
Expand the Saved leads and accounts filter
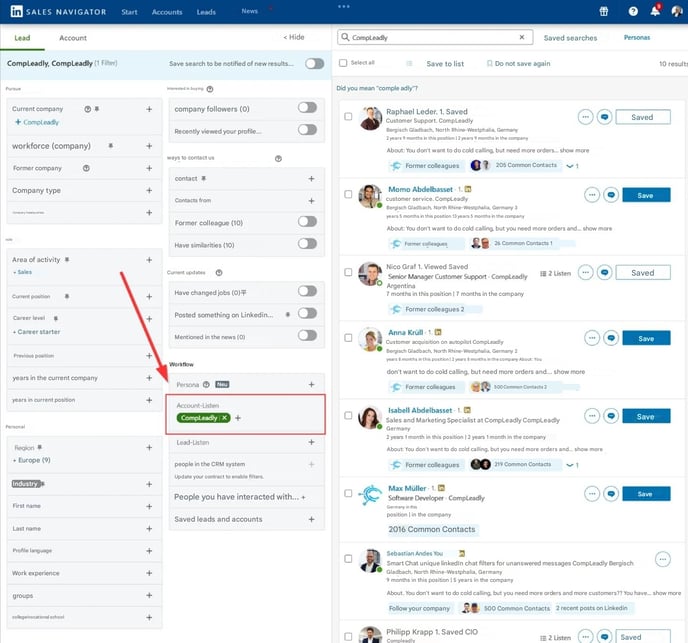point(312,519)
